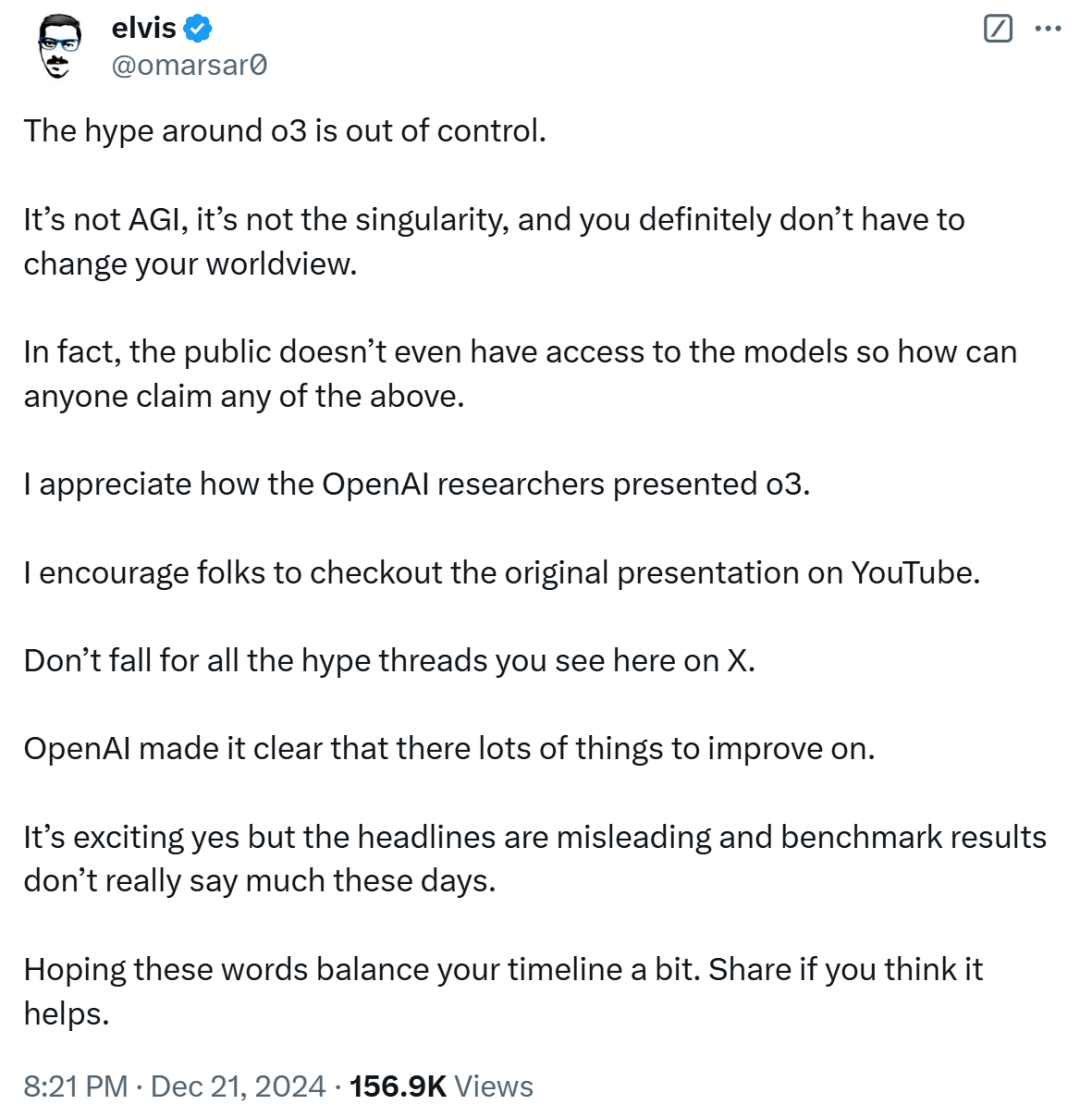Open the three-dot more options menu

coord(1047,28)
